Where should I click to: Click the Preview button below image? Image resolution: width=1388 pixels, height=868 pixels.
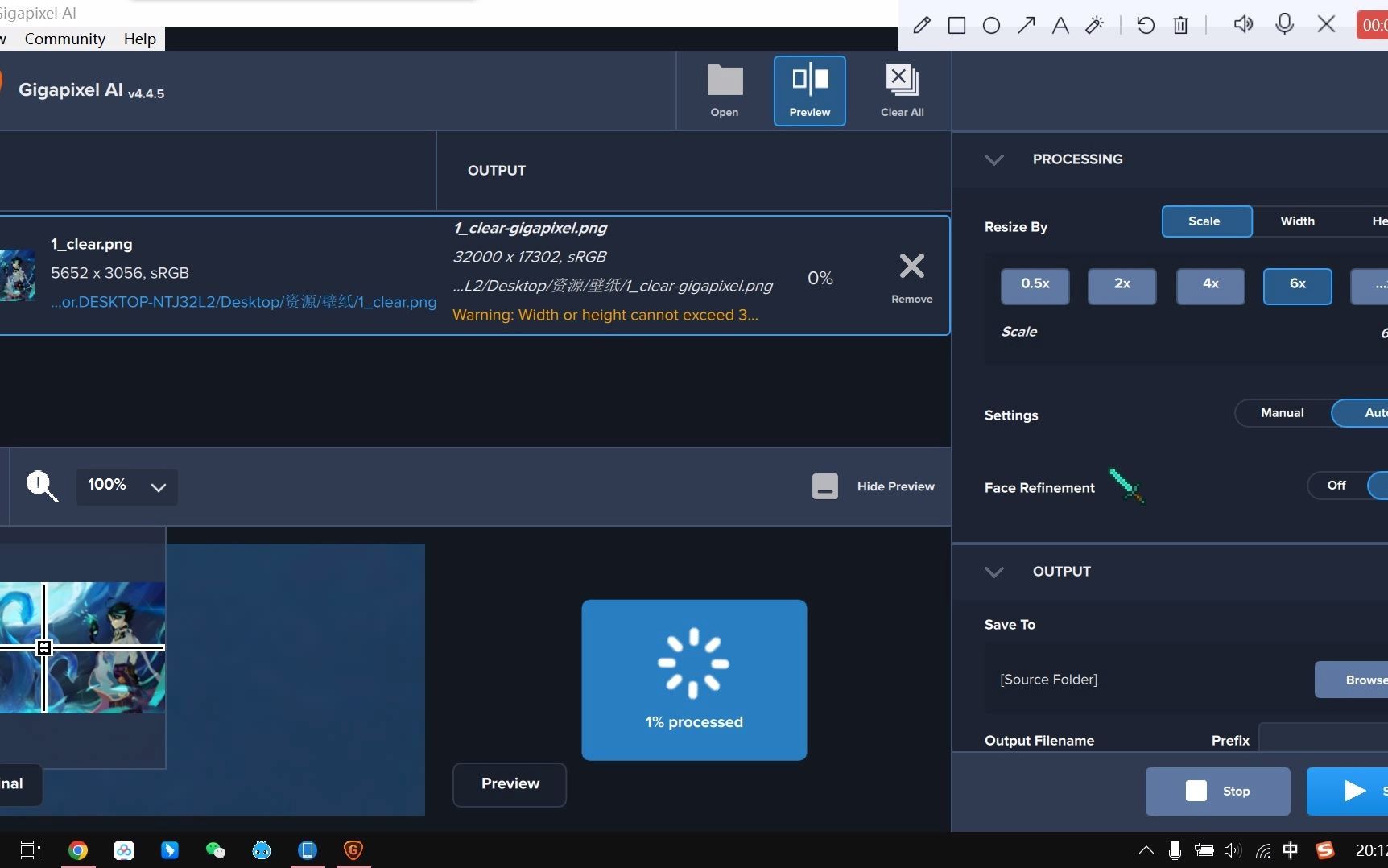[x=510, y=784]
